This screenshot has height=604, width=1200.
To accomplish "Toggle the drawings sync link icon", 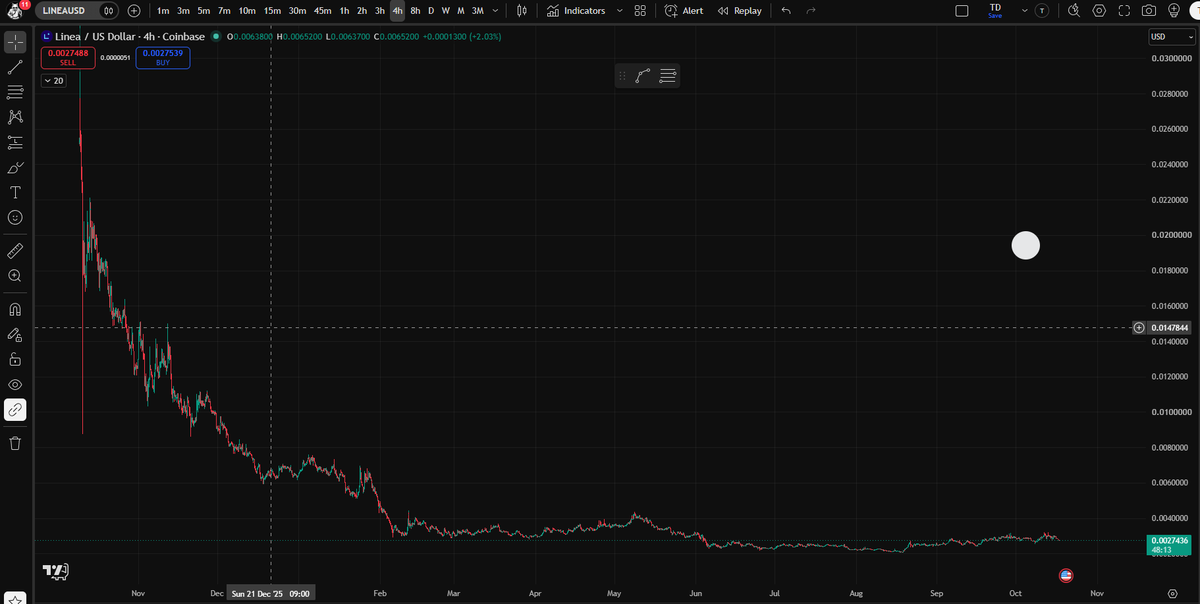I will (15, 409).
